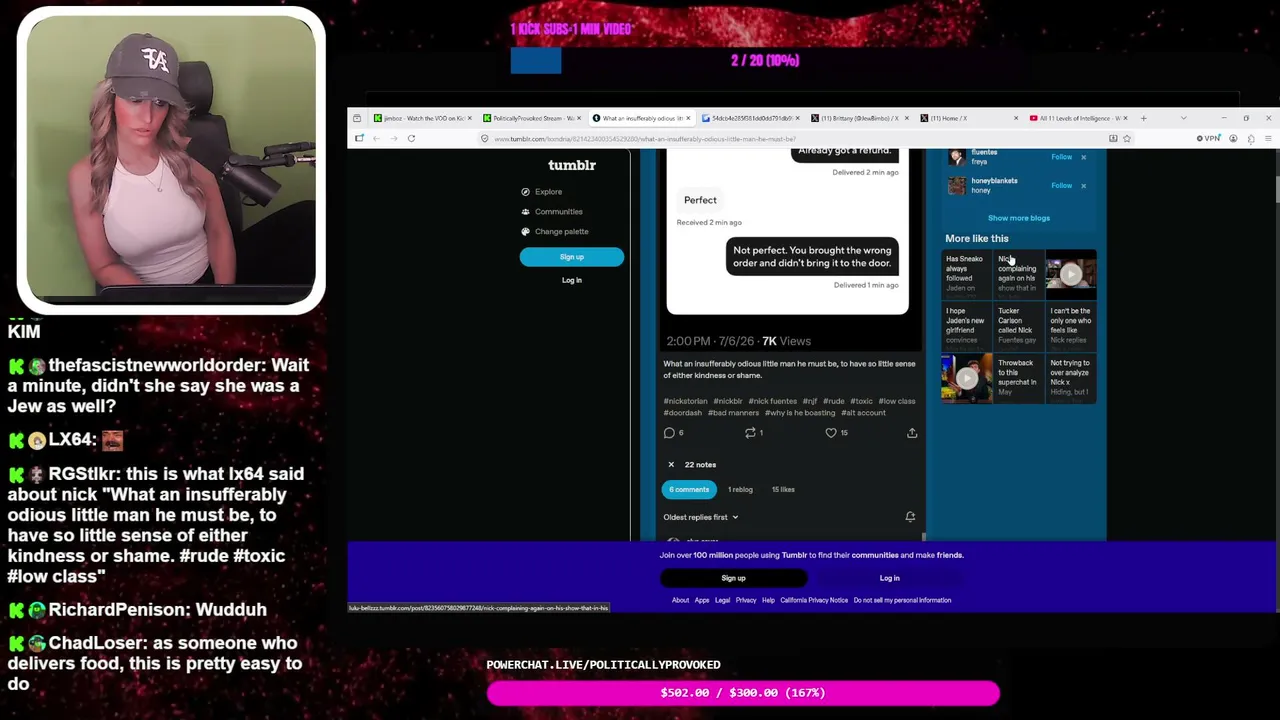The width and height of the screenshot is (1280, 720).
Task: Open the tab overview icon before first tab
Action: [357, 118]
